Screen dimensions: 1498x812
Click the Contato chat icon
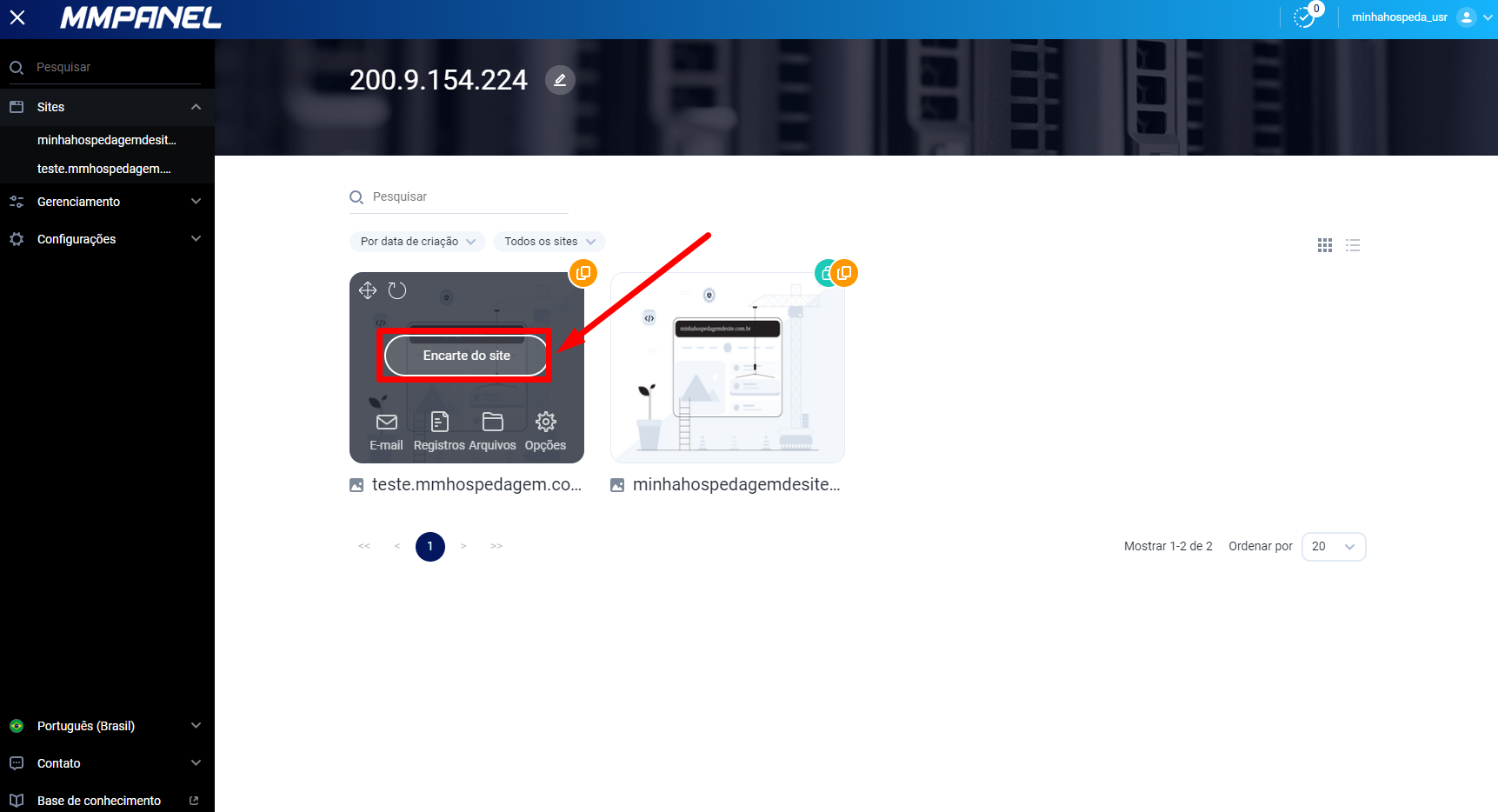coord(17,763)
